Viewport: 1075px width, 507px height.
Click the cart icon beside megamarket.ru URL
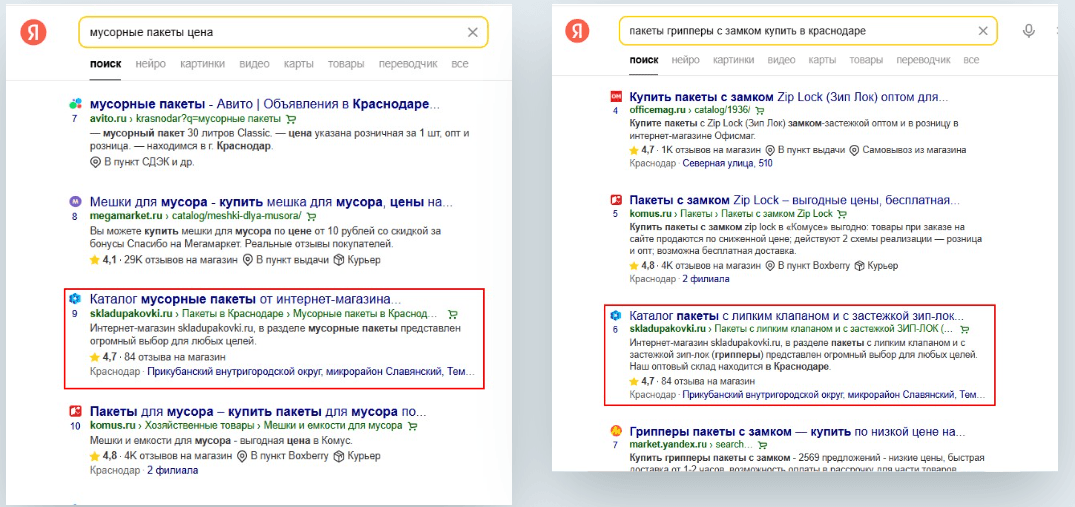(x=311, y=216)
